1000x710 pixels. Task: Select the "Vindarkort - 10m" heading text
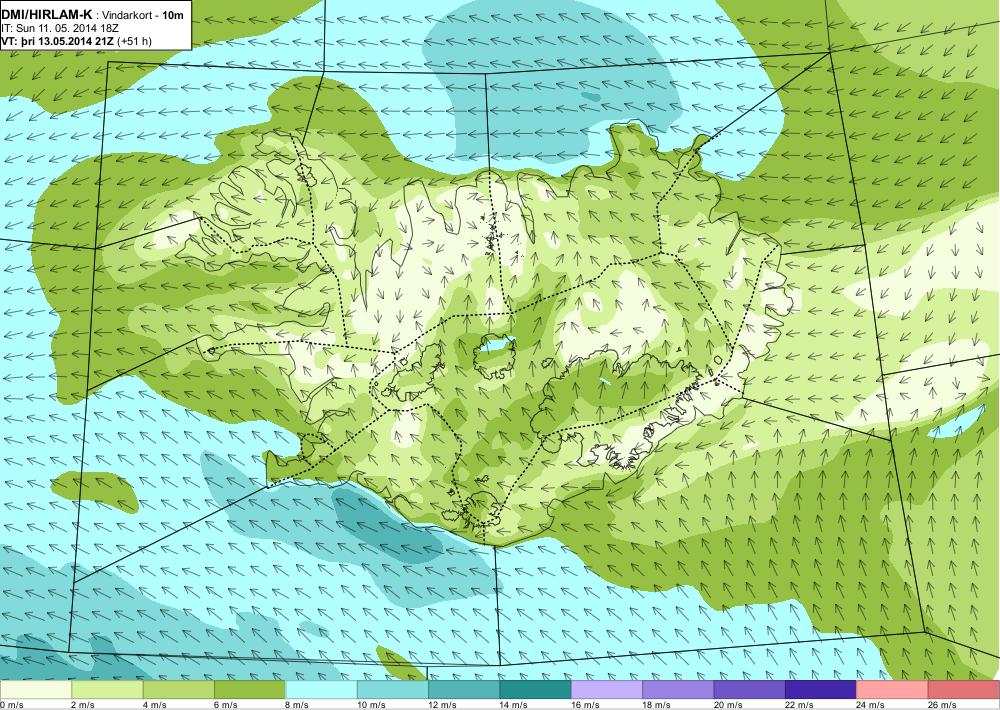tap(143, 15)
